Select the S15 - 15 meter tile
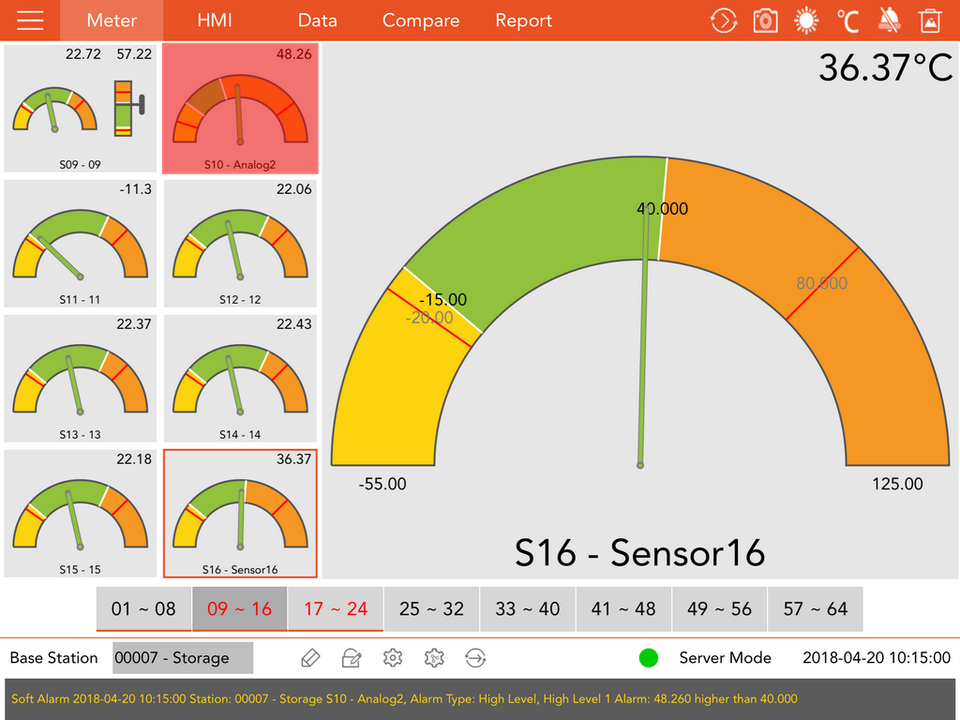This screenshot has width=960, height=720. click(80, 514)
